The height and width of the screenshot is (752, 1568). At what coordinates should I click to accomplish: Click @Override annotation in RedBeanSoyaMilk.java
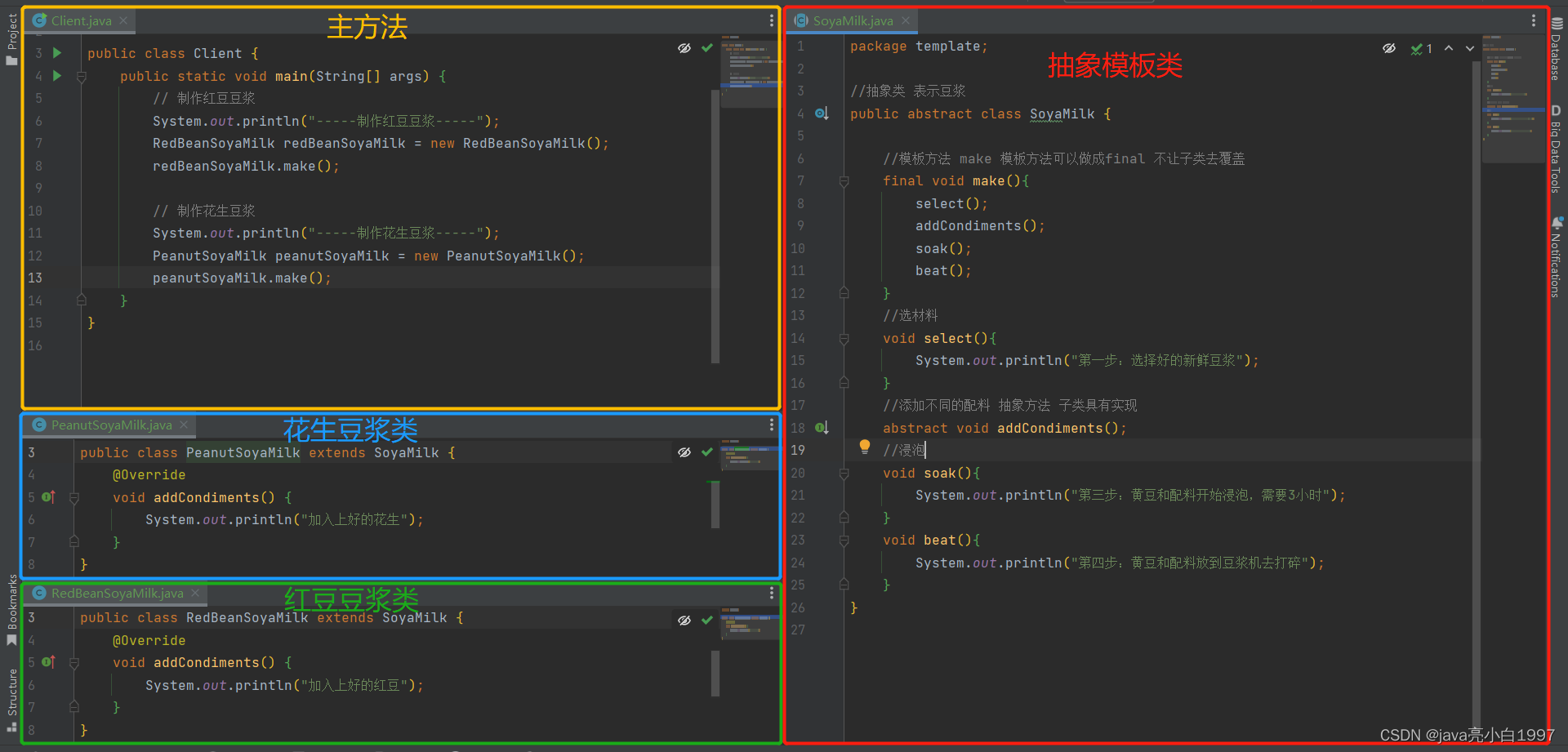pos(149,641)
